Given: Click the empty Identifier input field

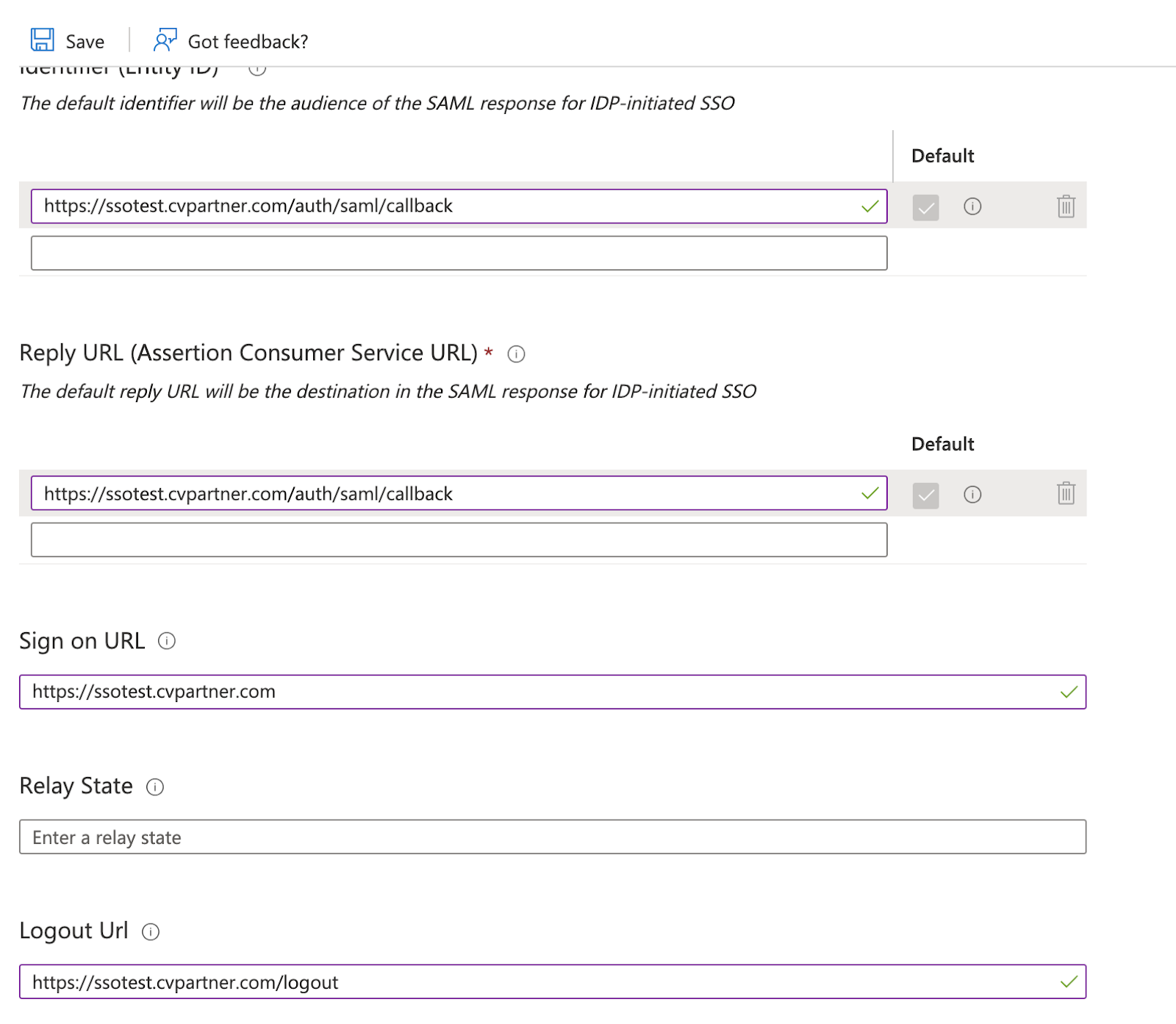Looking at the screenshot, I should (459, 253).
